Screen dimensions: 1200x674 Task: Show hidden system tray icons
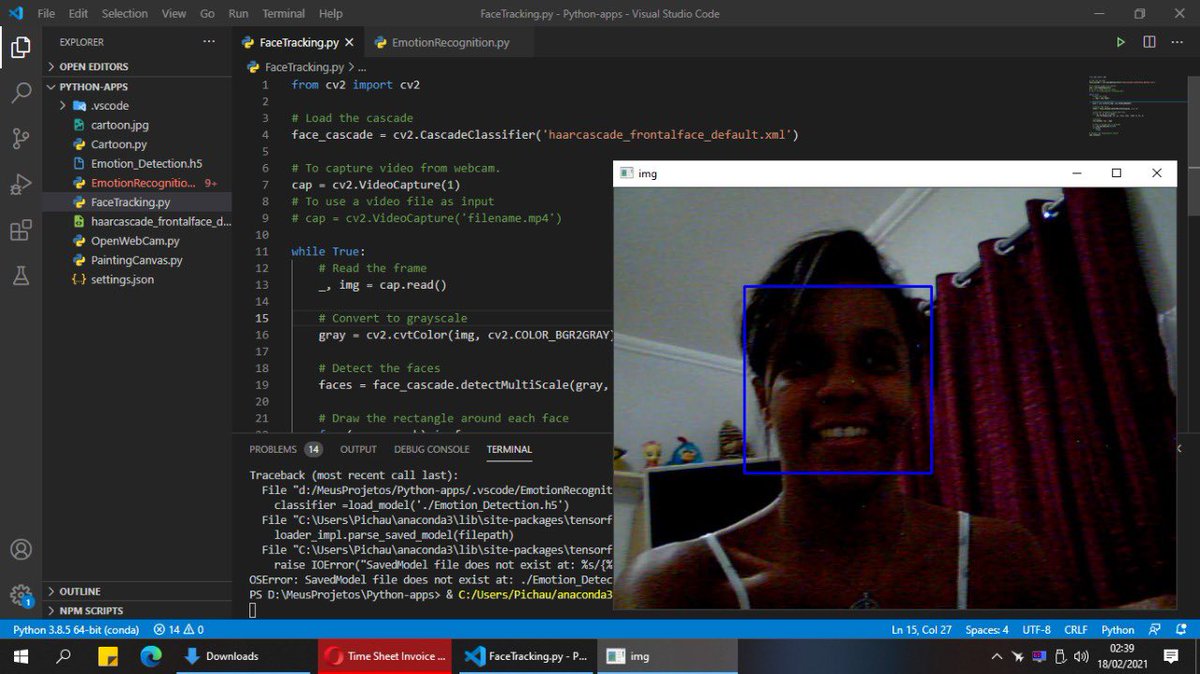pyautogui.click(x=996, y=656)
